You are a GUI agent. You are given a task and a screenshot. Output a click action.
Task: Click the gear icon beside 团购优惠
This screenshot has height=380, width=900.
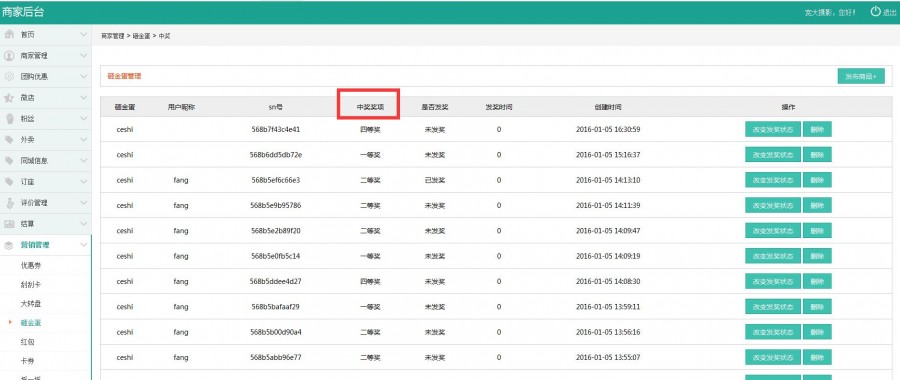(9, 76)
